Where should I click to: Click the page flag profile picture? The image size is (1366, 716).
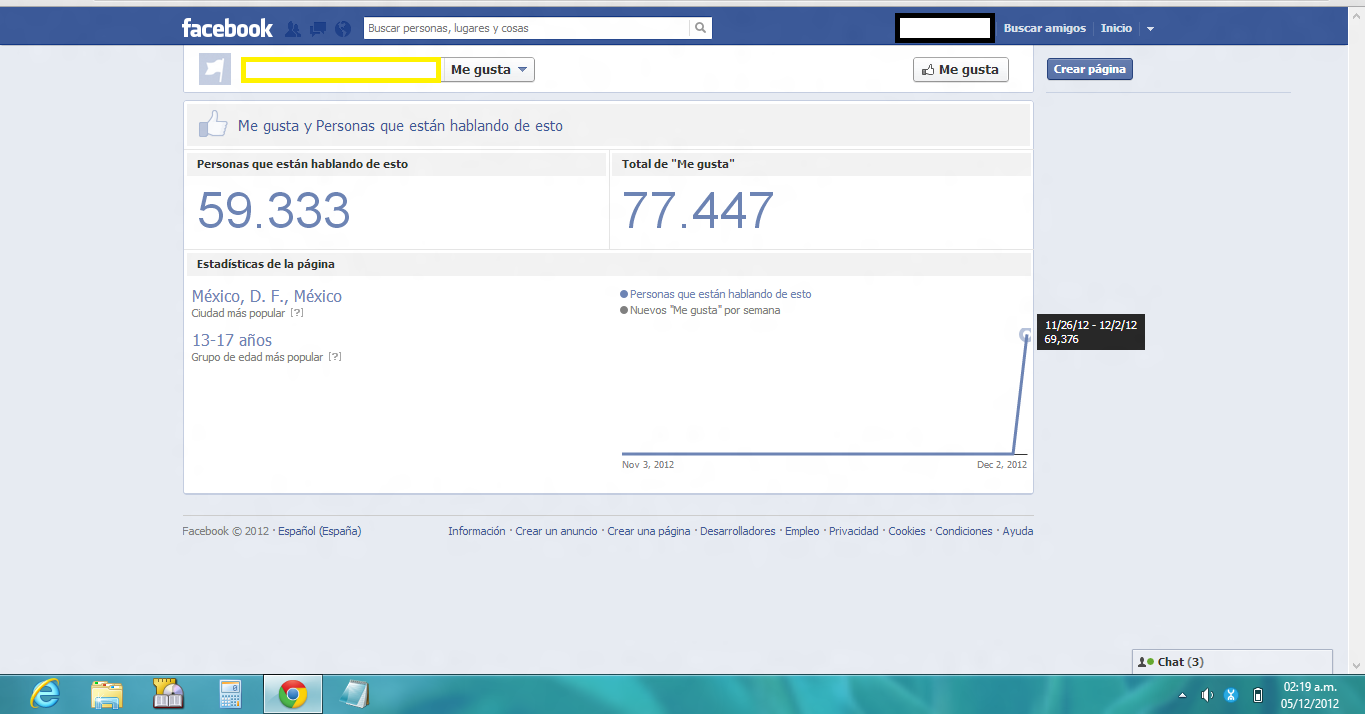(x=215, y=69)
